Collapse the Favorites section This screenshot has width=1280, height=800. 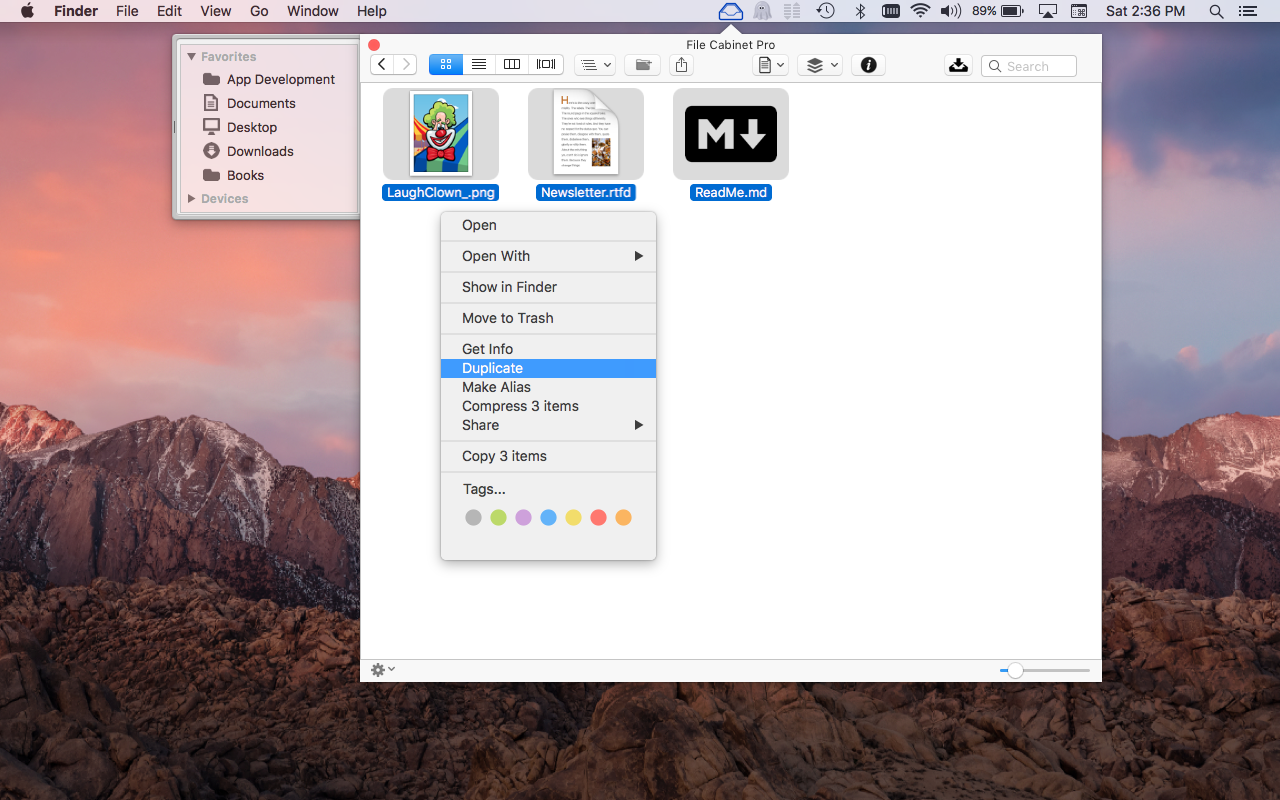pyautogui.click(x=191, y=57)
